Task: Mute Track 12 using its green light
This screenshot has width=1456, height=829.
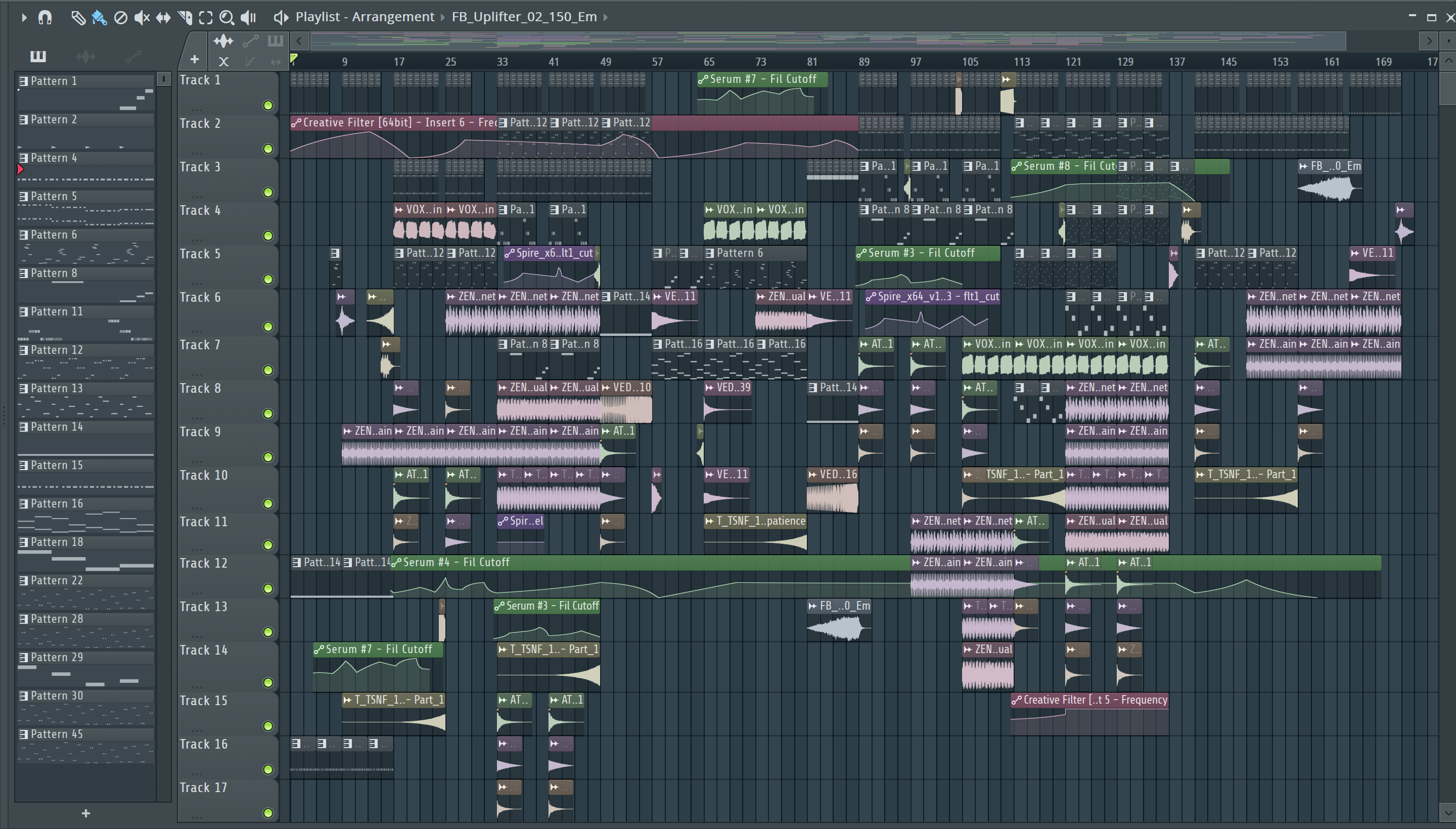Action: 267,588
